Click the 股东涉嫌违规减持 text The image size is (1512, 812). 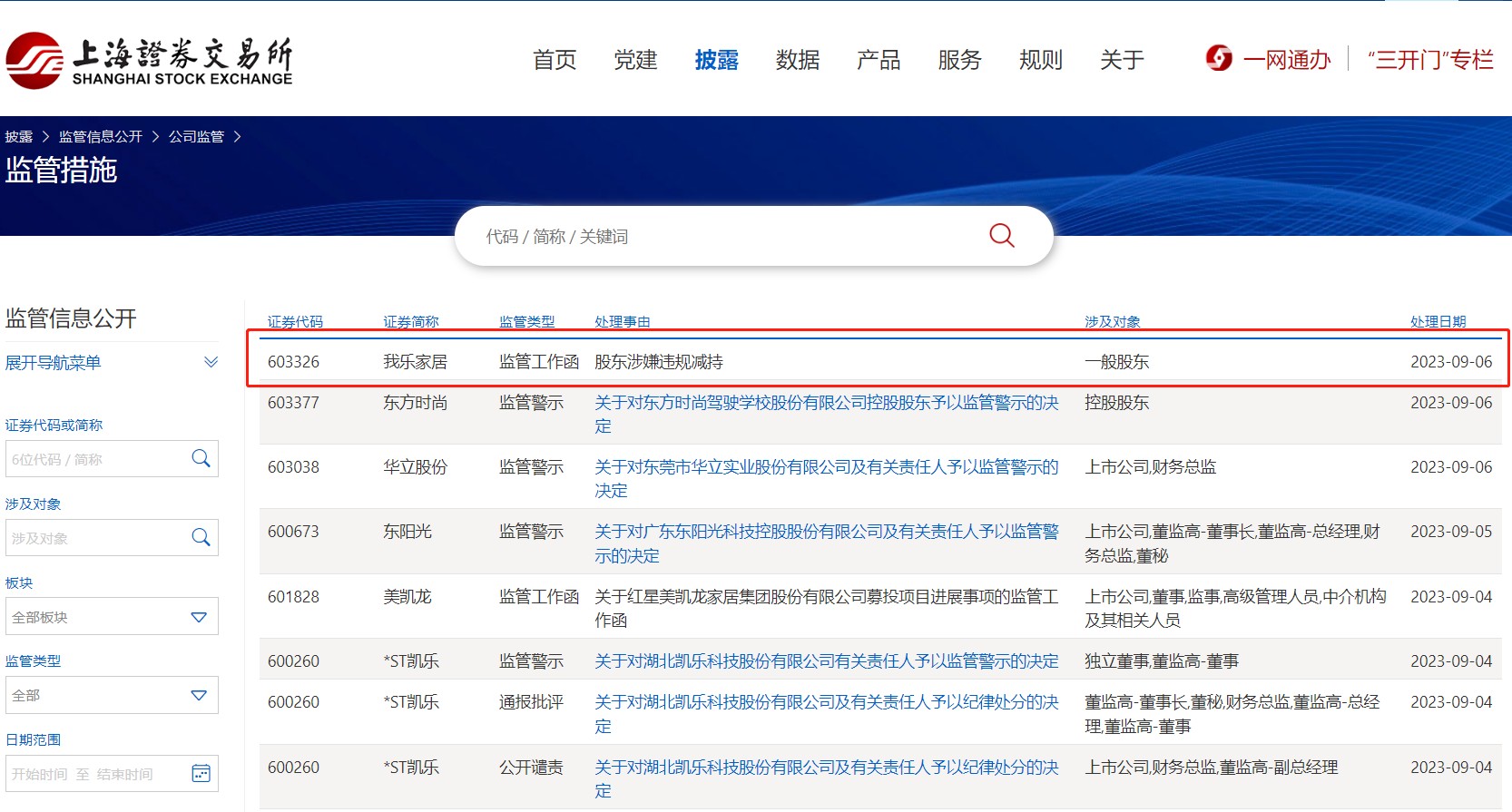659,362
